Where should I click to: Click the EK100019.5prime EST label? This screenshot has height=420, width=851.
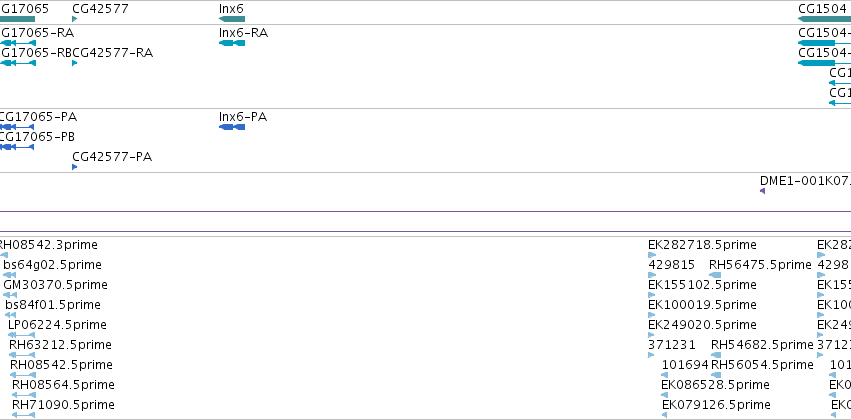click(702, 305)
